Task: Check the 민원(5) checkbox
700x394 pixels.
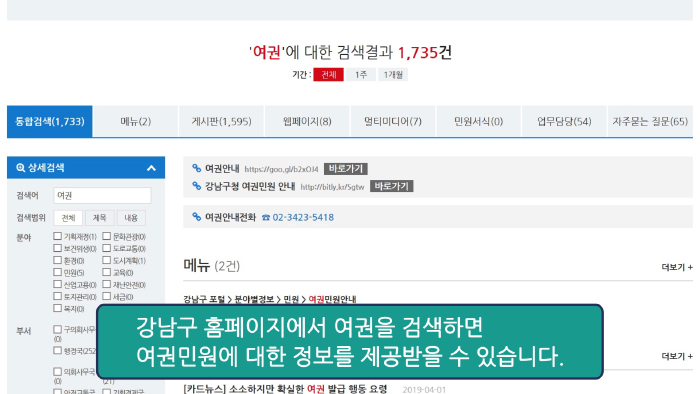Action: (58, 272)
